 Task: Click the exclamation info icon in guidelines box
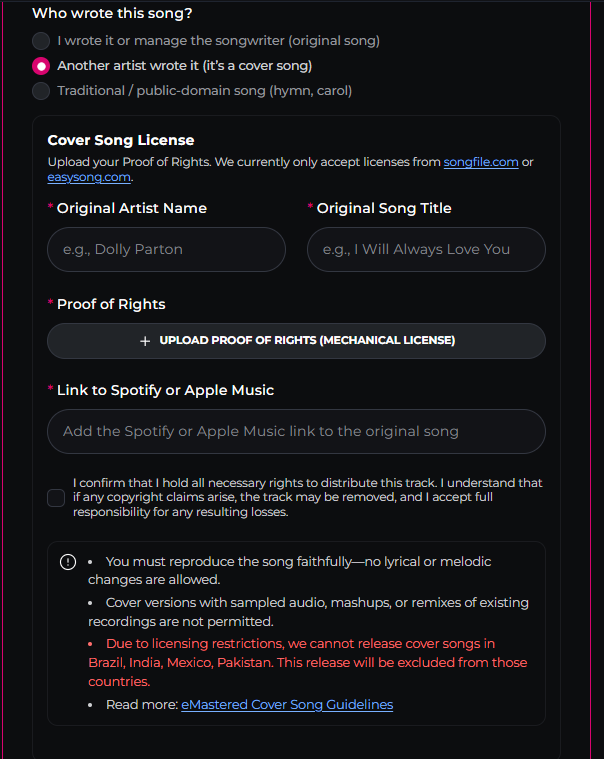tap(68, 562)
